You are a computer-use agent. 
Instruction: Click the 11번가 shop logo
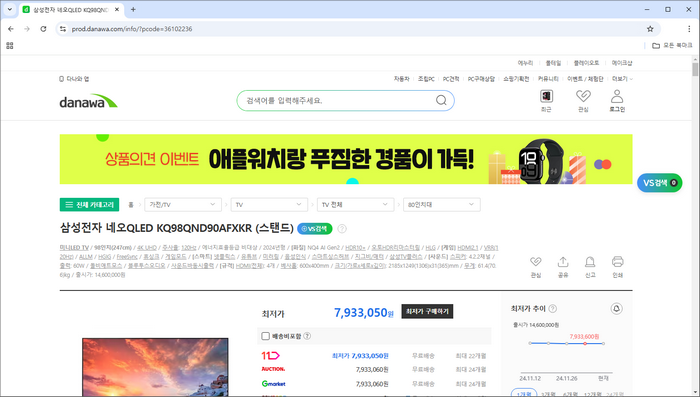(x=271, y=355)
